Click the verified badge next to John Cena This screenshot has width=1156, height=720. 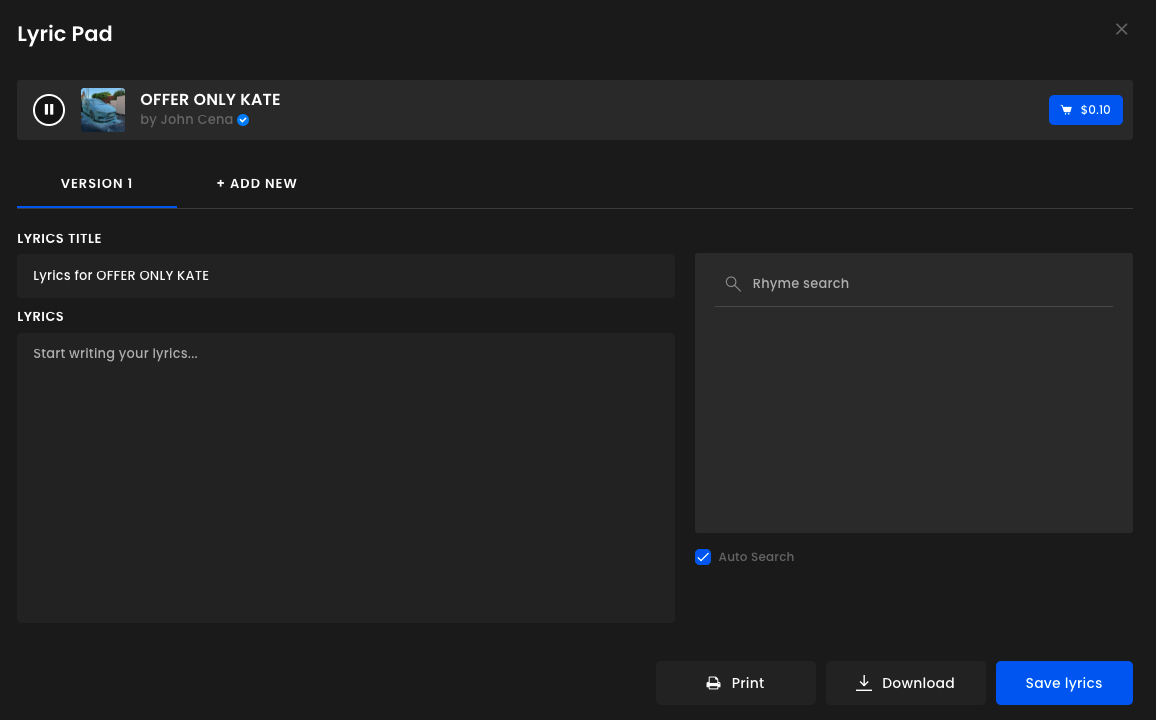click(242, 119)
